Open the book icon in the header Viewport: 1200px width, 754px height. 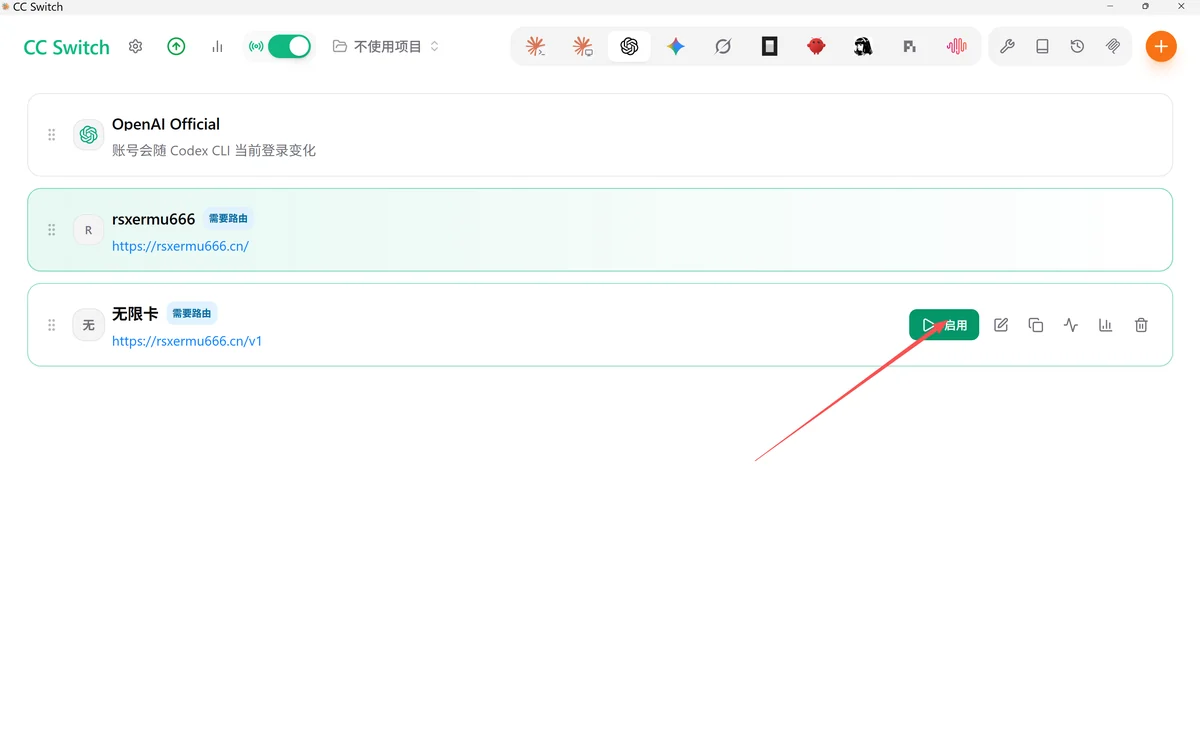[1042, 46]
